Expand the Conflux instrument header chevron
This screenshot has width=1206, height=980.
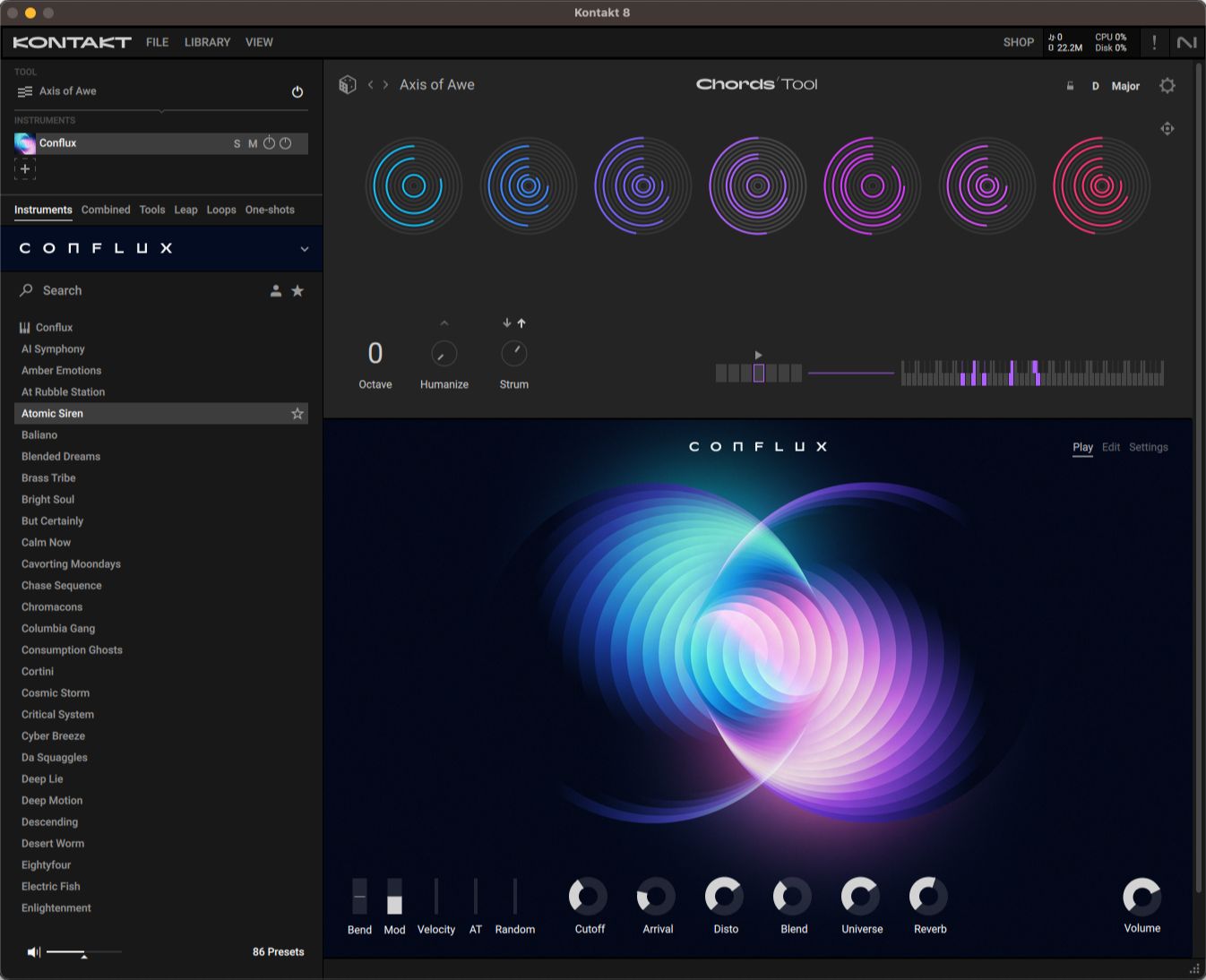[304, 249]
